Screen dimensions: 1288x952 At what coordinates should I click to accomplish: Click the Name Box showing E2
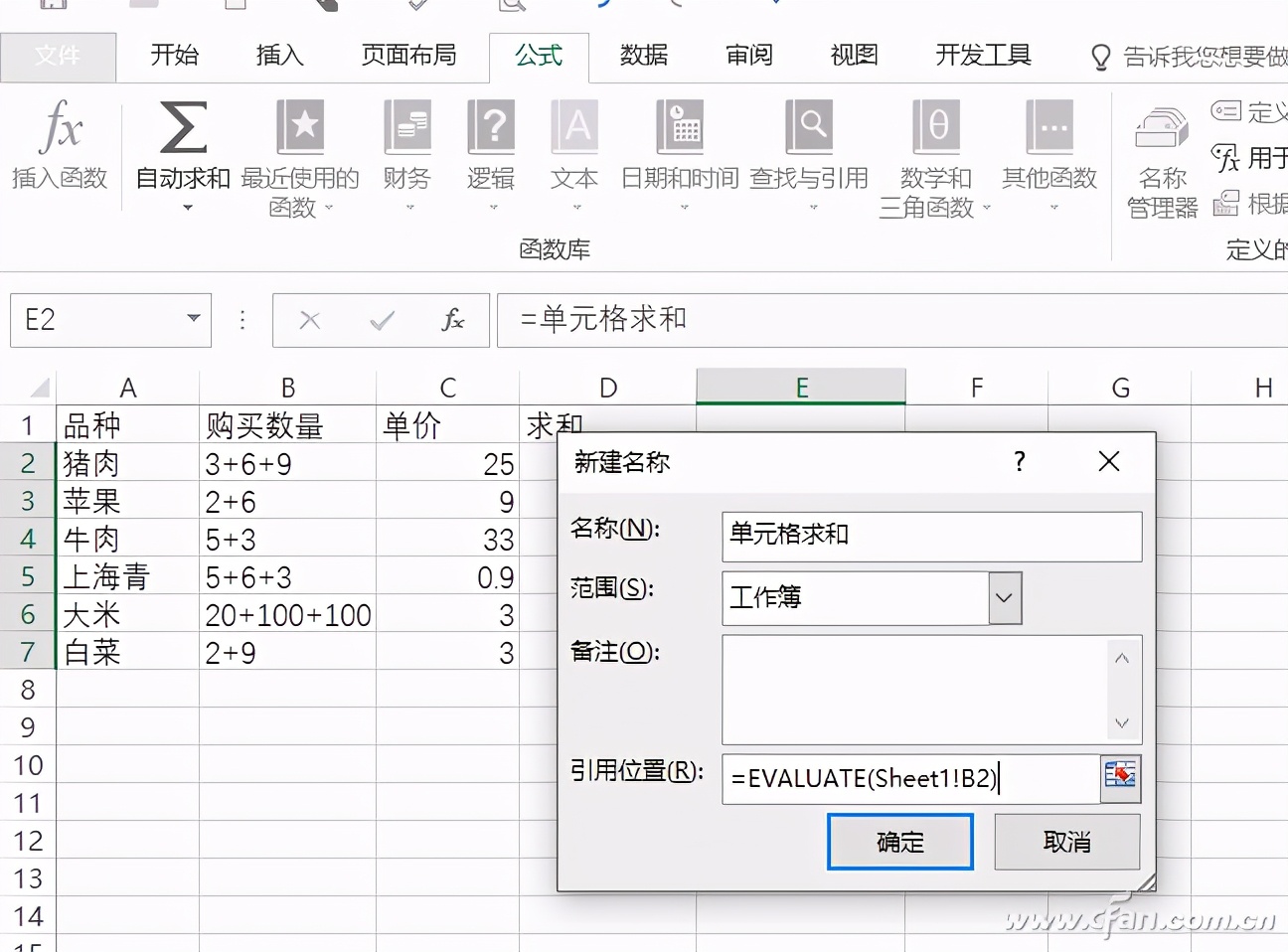click(x=94, y=320)
